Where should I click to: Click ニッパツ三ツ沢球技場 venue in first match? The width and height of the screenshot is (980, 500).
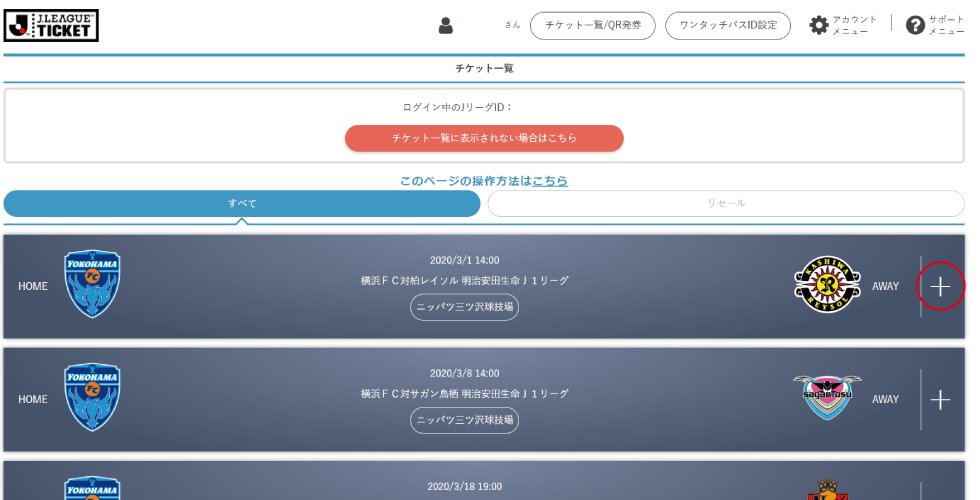[x=464, y=307]
